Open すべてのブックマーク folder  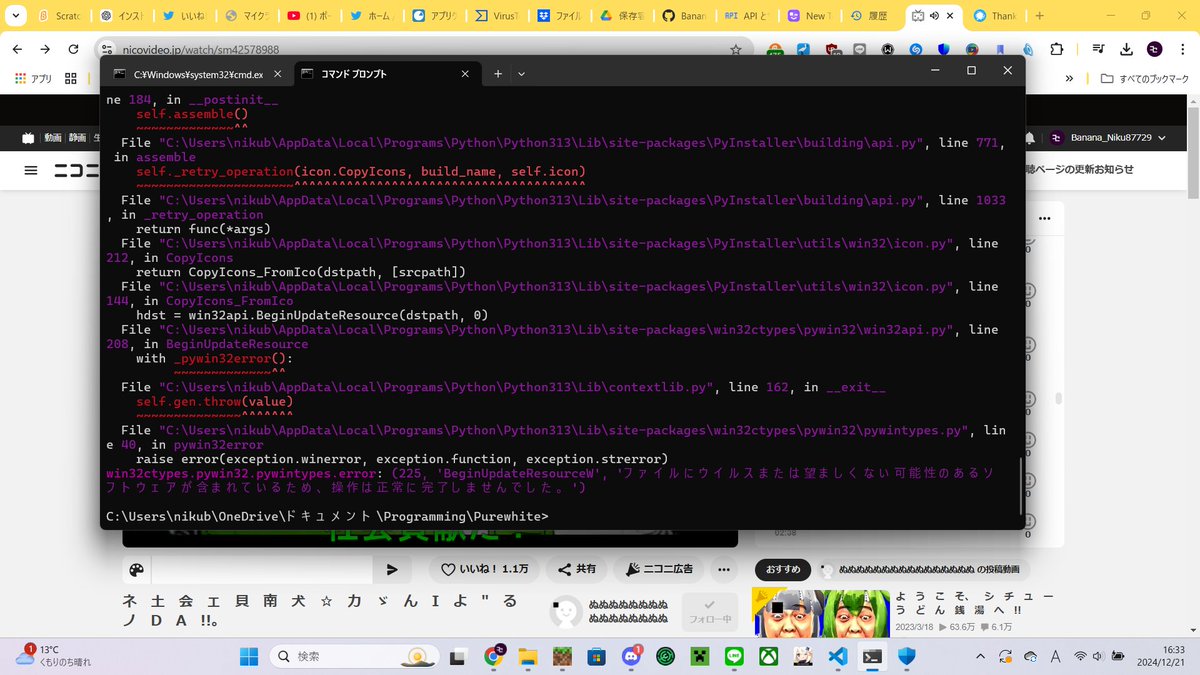coord(1145,78)
